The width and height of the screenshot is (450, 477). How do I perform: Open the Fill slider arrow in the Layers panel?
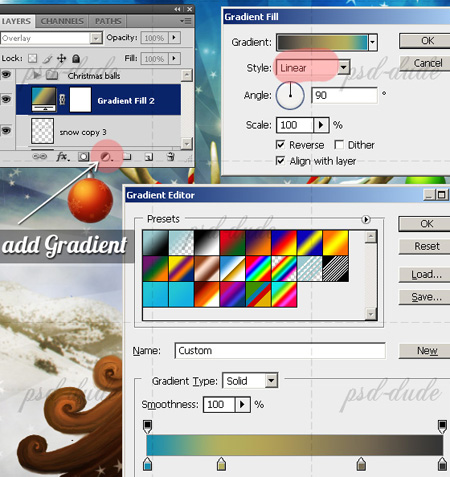point(174,58)
